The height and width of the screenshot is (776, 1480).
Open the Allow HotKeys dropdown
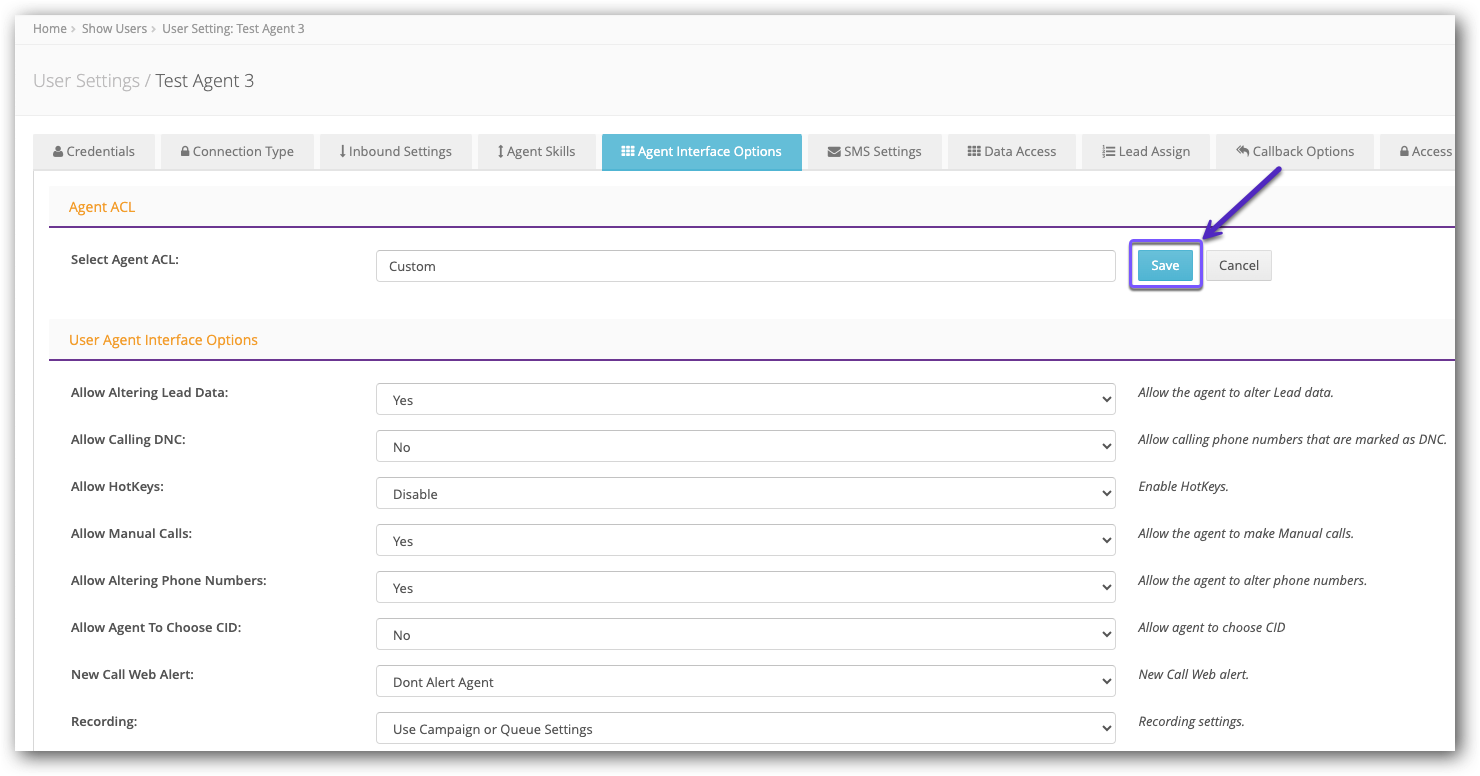[745, 493]
